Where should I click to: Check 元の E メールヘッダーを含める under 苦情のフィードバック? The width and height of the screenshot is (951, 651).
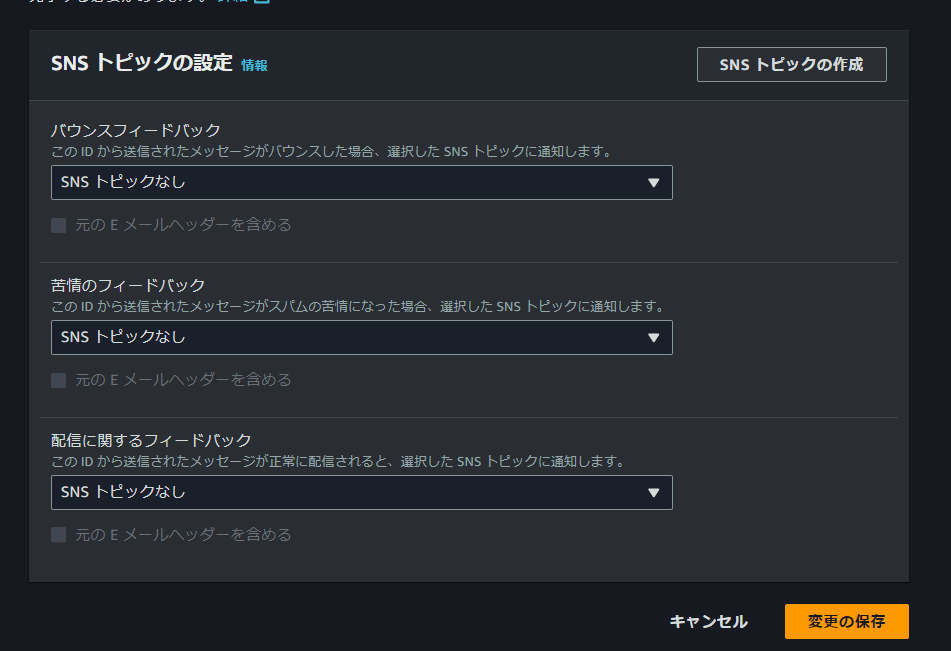point(59,380)
